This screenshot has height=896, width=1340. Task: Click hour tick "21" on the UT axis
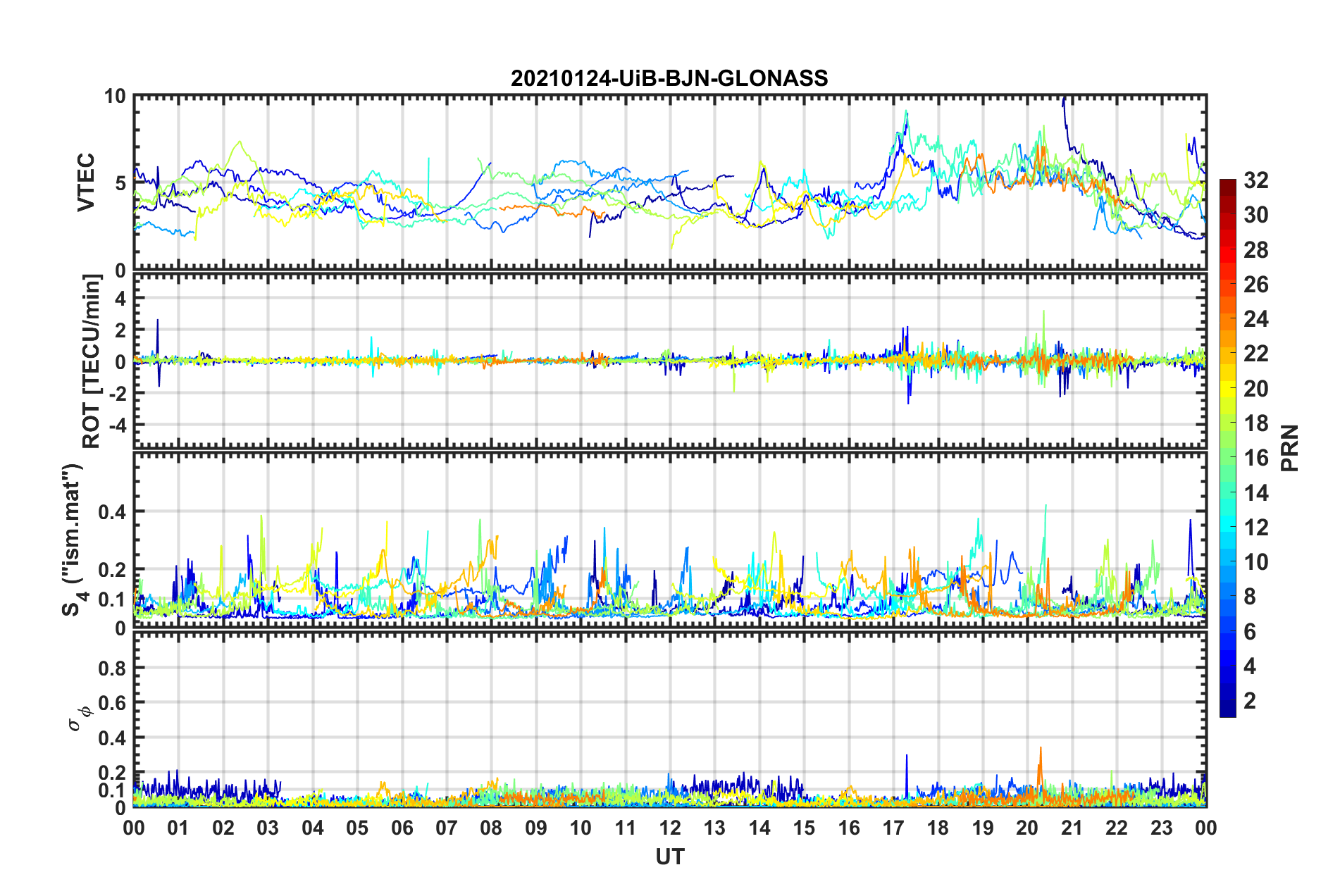click(1072, 828)
